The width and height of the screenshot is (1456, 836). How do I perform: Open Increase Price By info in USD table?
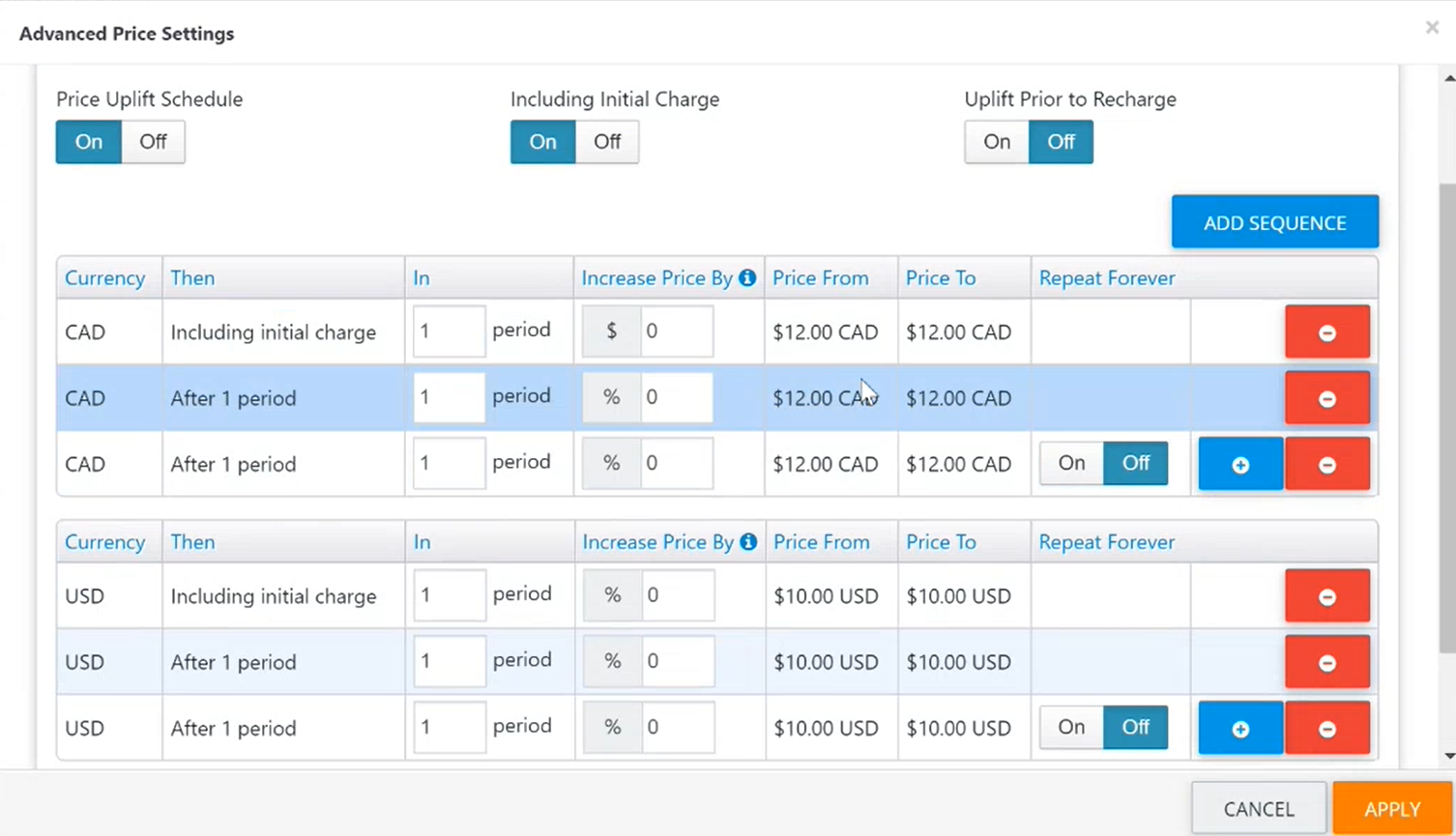click(748, 541)
